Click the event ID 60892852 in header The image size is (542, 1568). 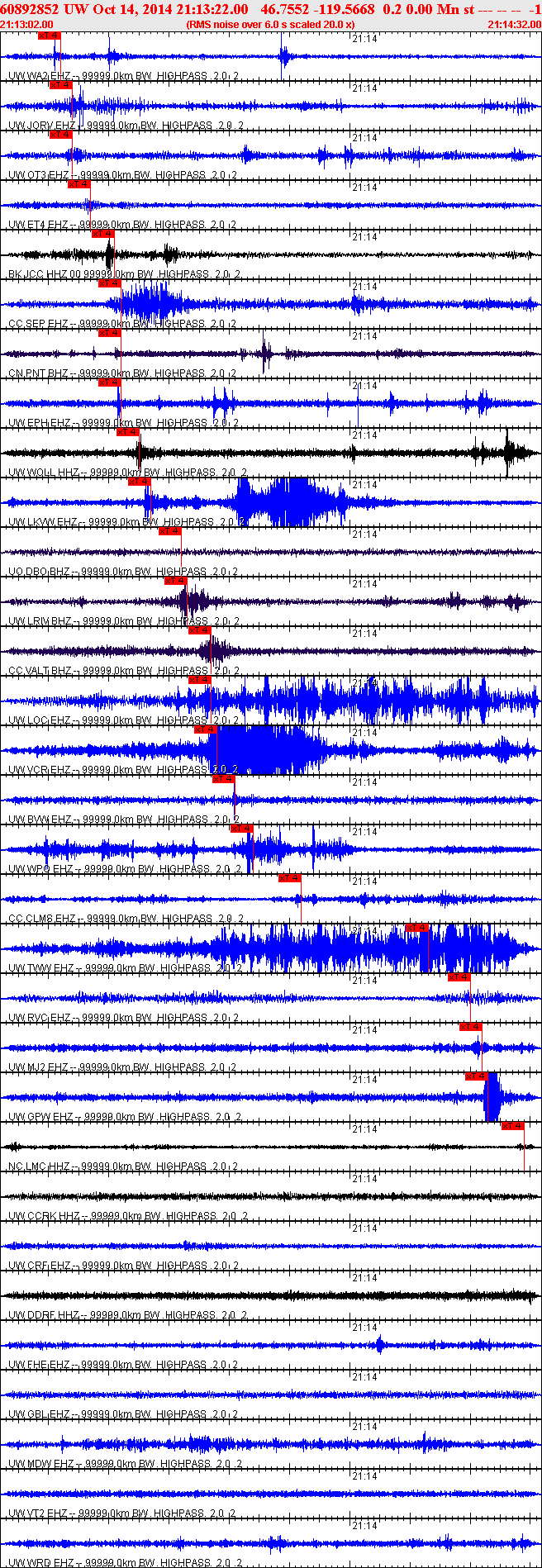coord(30,9)
